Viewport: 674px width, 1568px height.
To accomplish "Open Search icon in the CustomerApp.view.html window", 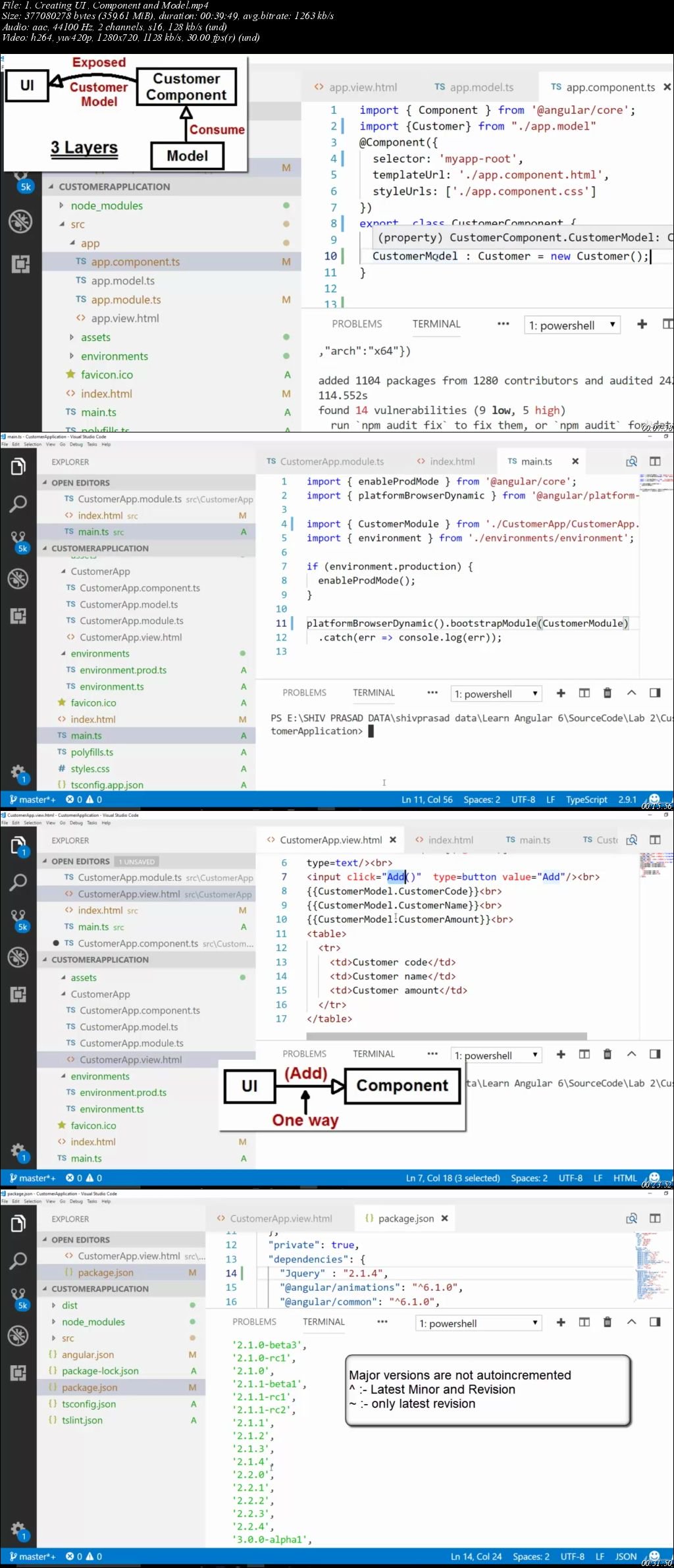I will pos(18,883).
